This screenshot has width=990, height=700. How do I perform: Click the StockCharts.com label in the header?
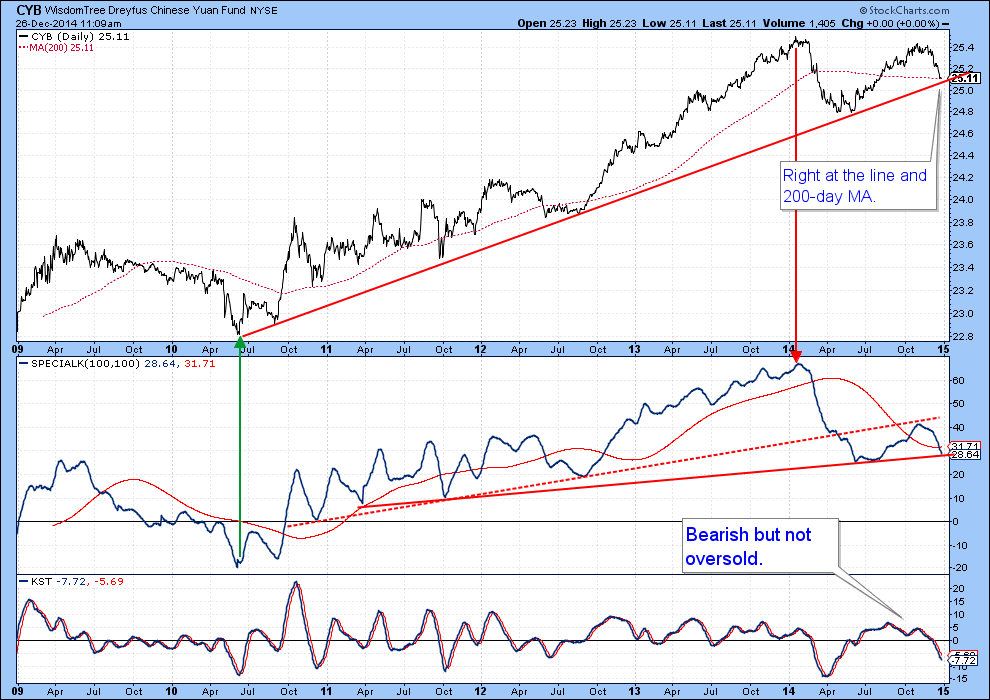(x=905, y=10)
